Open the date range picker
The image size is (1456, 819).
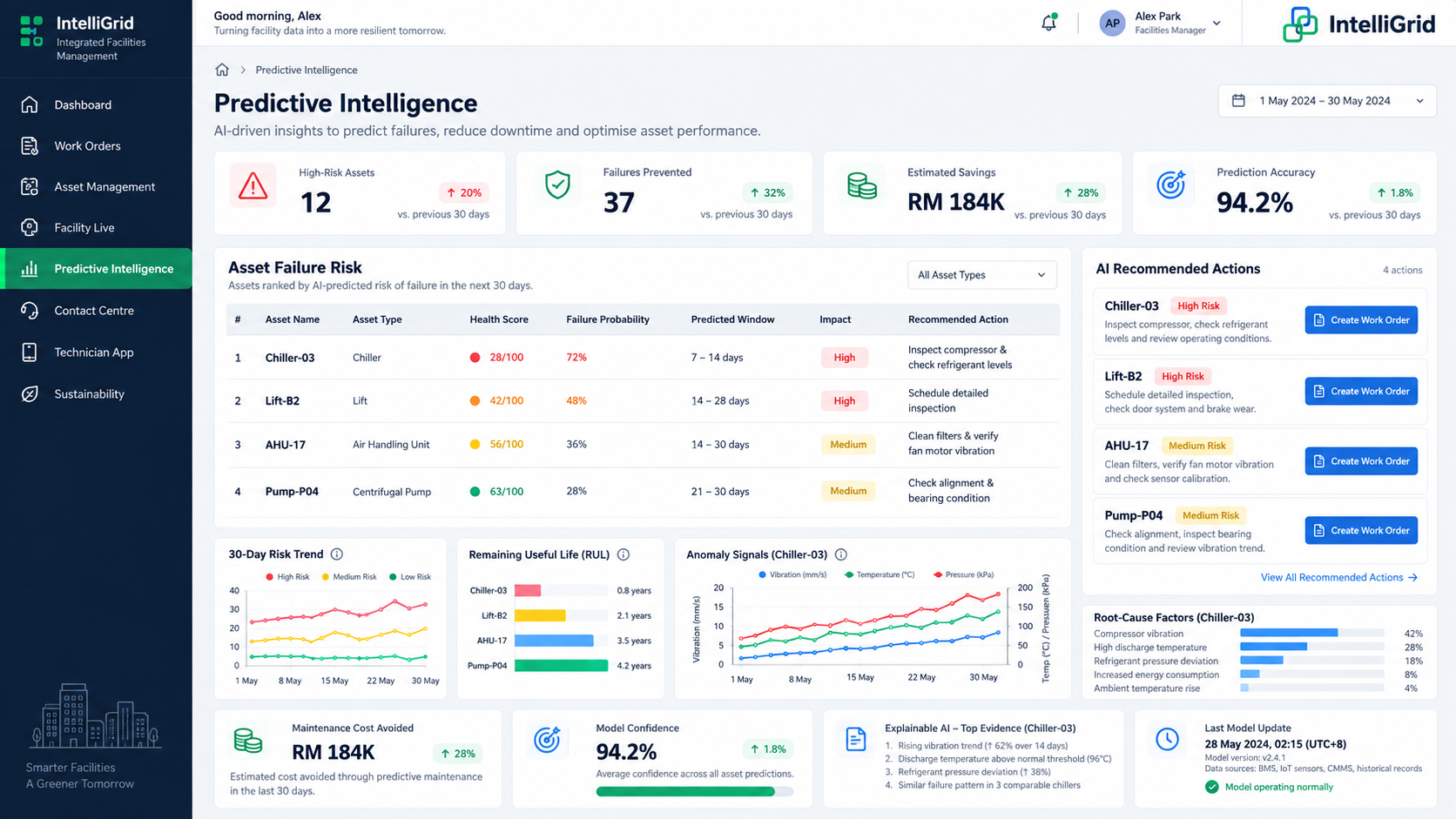1327,101
